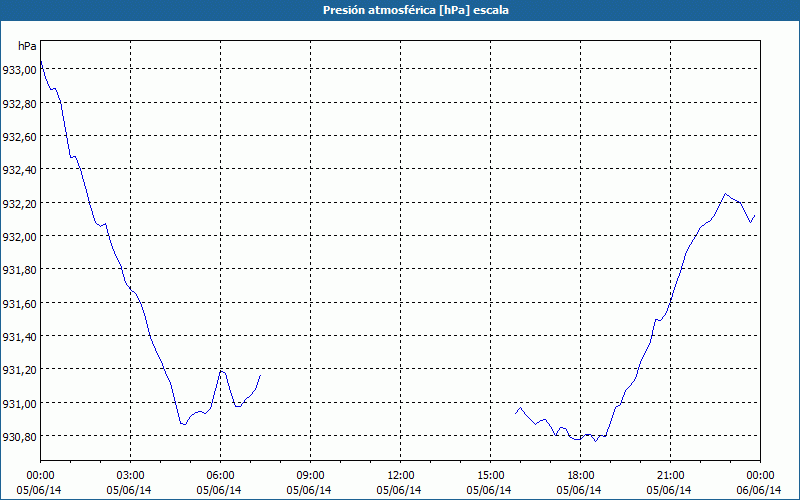Select the 932,40 y-axis value
This screenshot has height=500, width=800.
coord(19,170)
